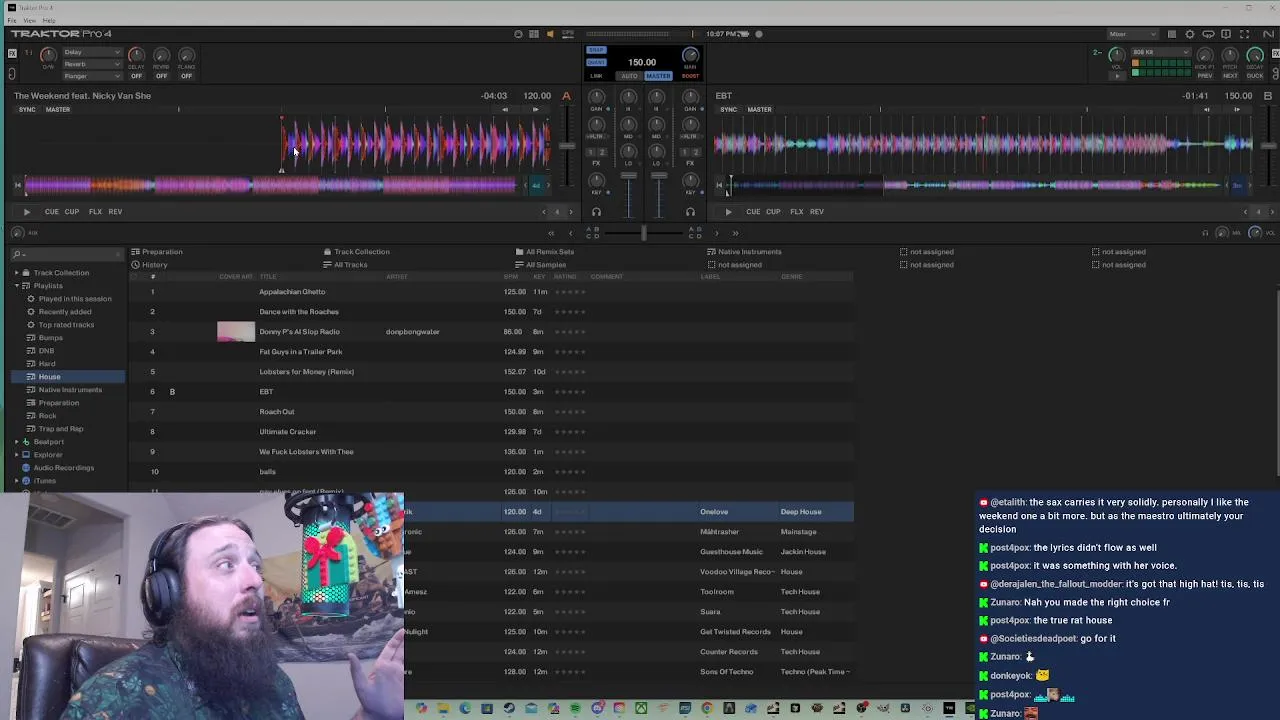Select the highlighted Onelove Deep House track row

(628, 512)
